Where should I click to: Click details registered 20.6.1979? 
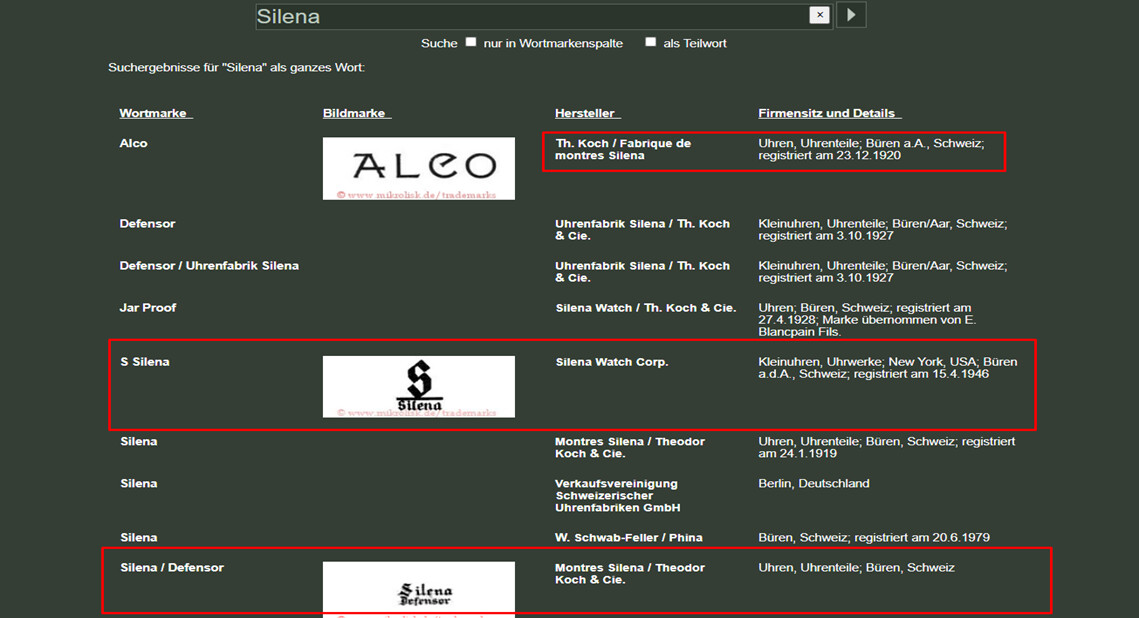(874, 538)
